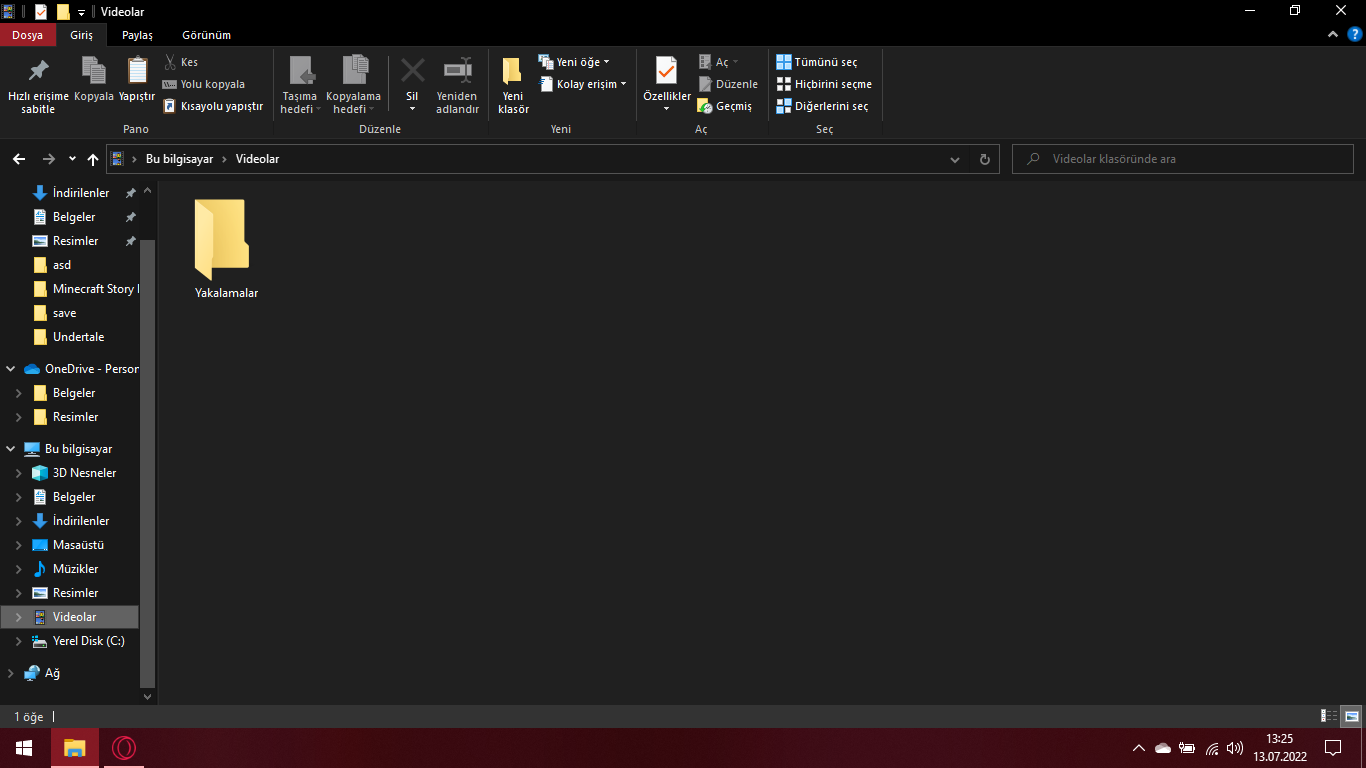
Task: Open Help via the question mark icon
Action: 1355,35
